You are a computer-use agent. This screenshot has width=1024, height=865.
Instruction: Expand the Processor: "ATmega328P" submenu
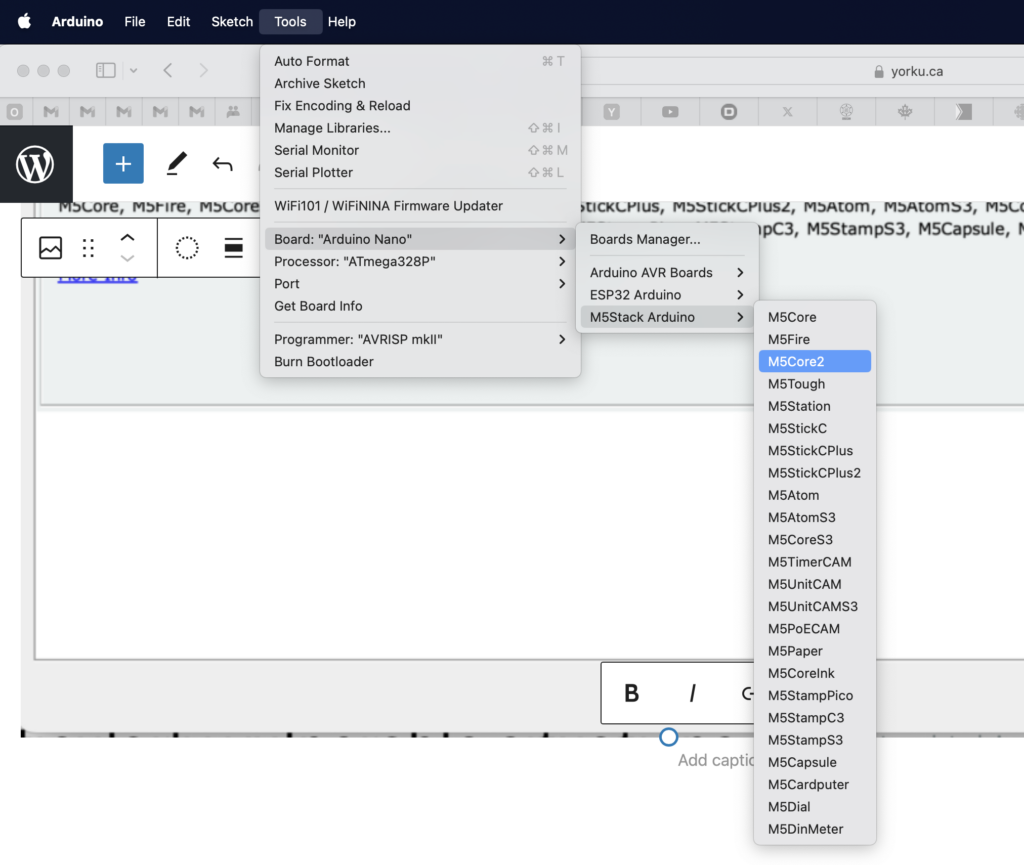(420, 261)
